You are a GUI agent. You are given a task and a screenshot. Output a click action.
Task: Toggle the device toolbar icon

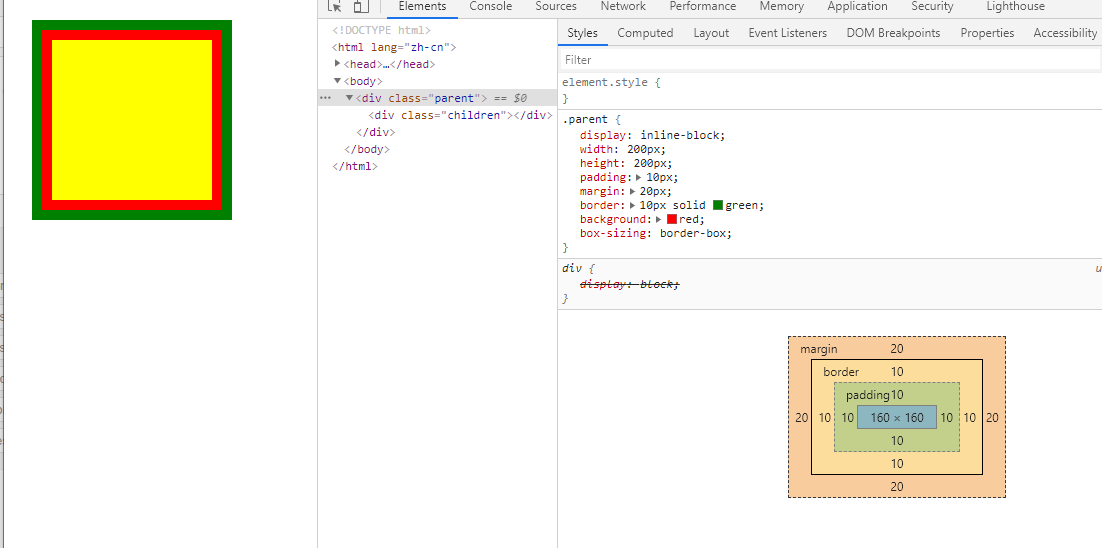pos(361,6)
